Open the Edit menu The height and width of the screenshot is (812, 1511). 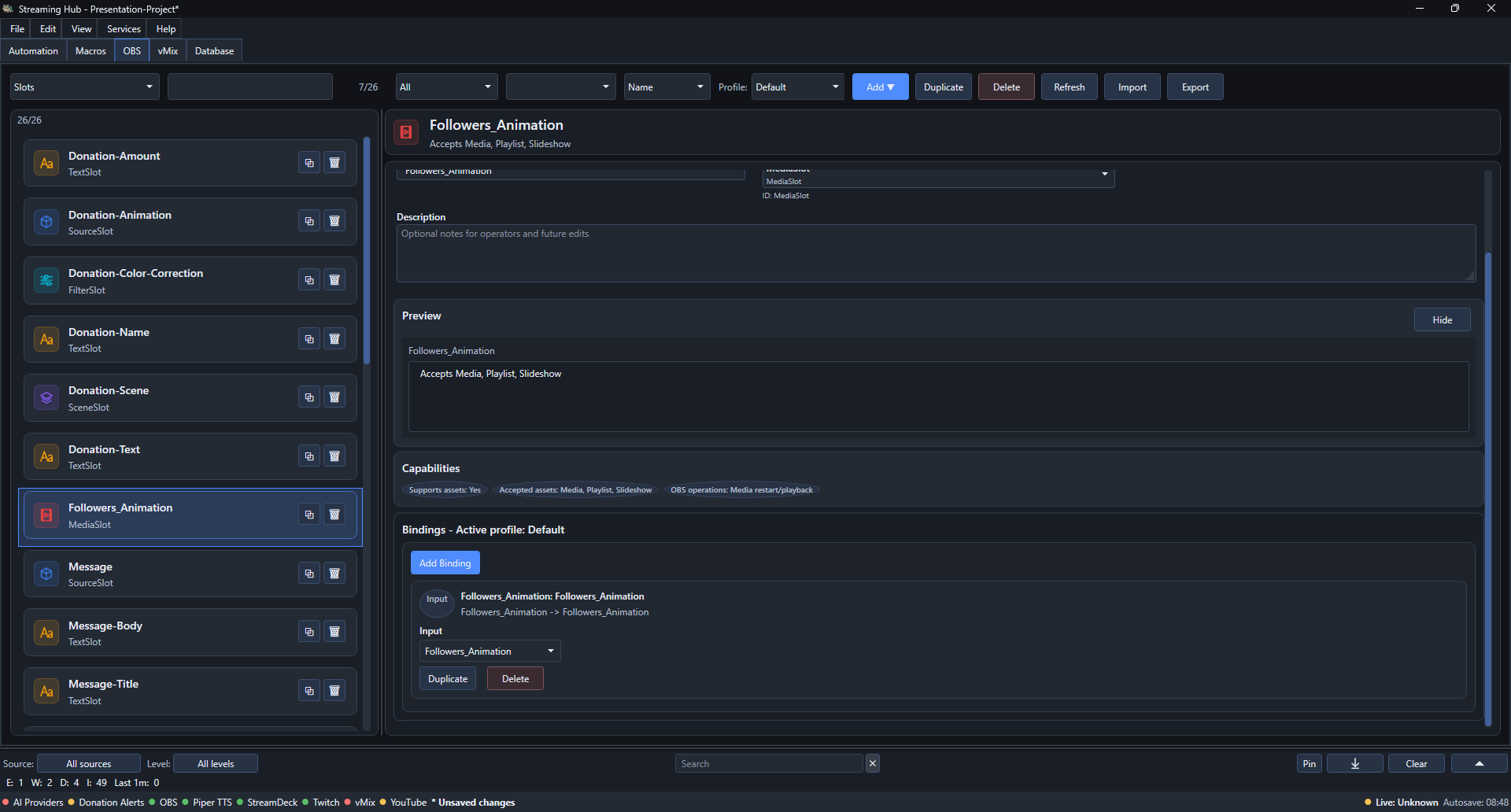pos(48,28)
